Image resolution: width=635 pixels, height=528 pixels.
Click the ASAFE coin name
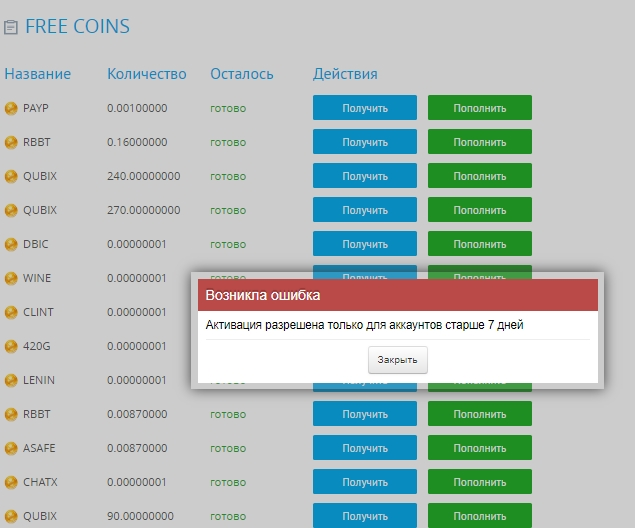(x=39, y=448)
